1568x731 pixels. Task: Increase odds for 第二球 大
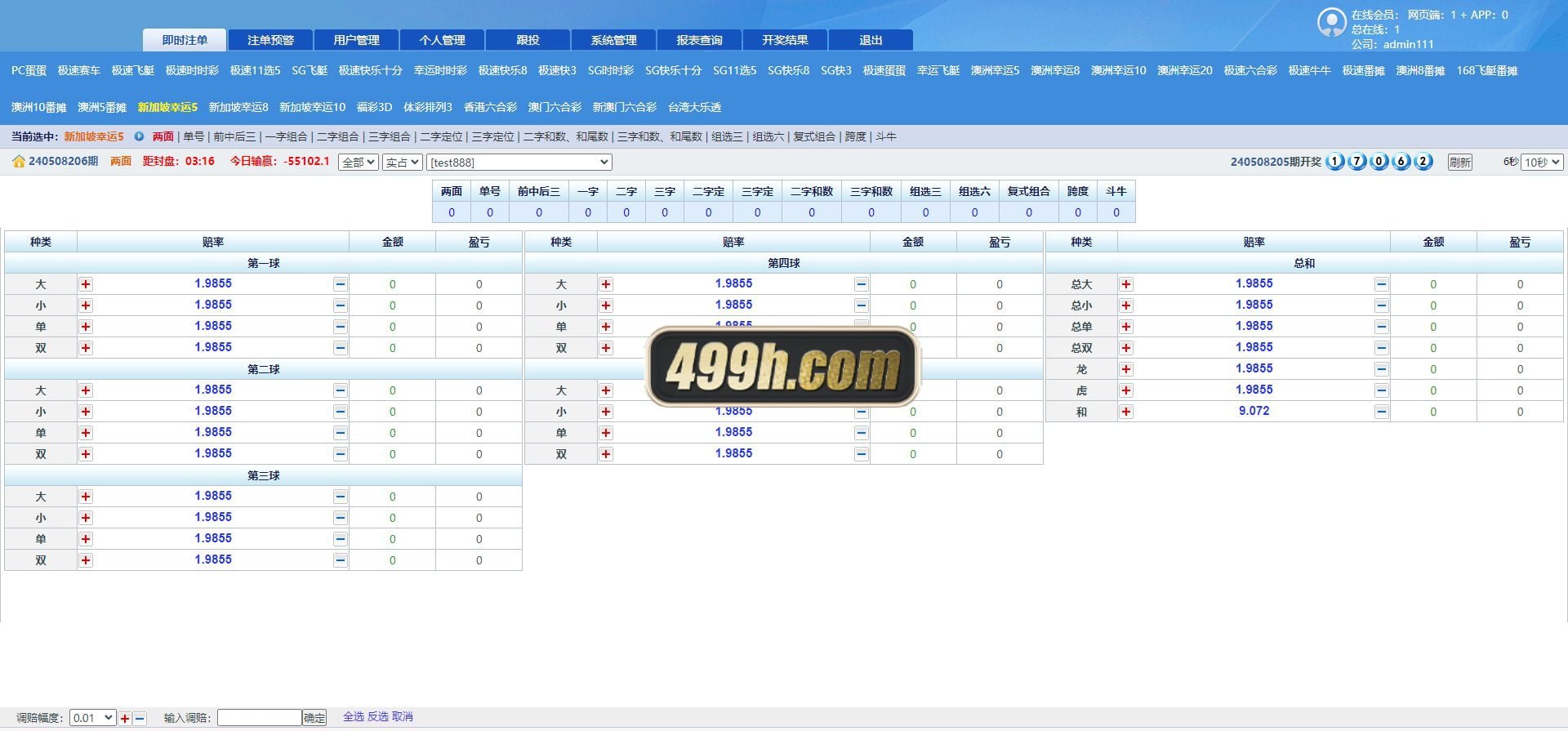86,390
